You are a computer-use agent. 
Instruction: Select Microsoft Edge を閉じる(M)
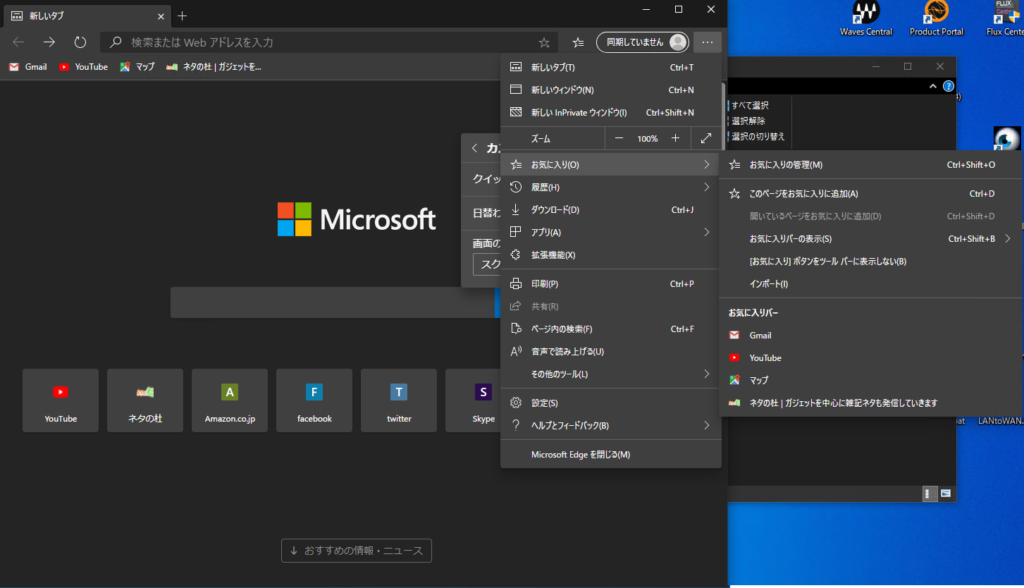pyautogui.click(x=611, y=455)
